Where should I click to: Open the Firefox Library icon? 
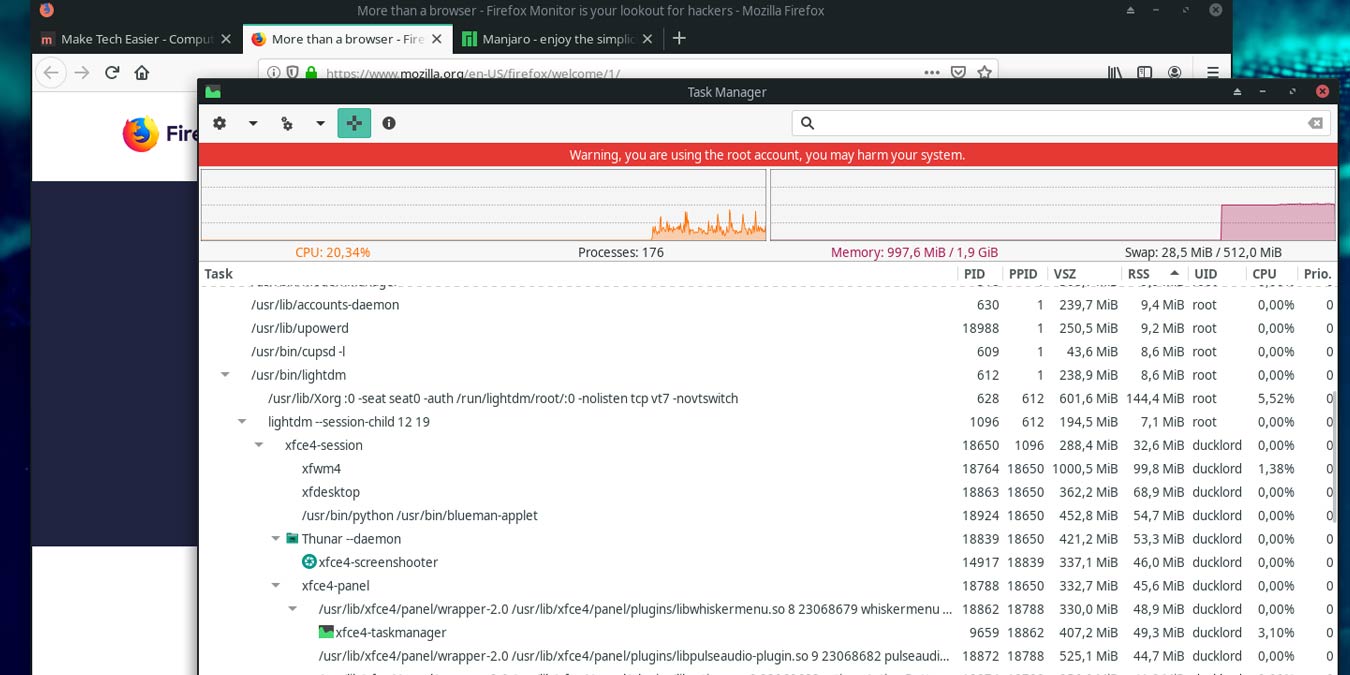point(1113,72)
